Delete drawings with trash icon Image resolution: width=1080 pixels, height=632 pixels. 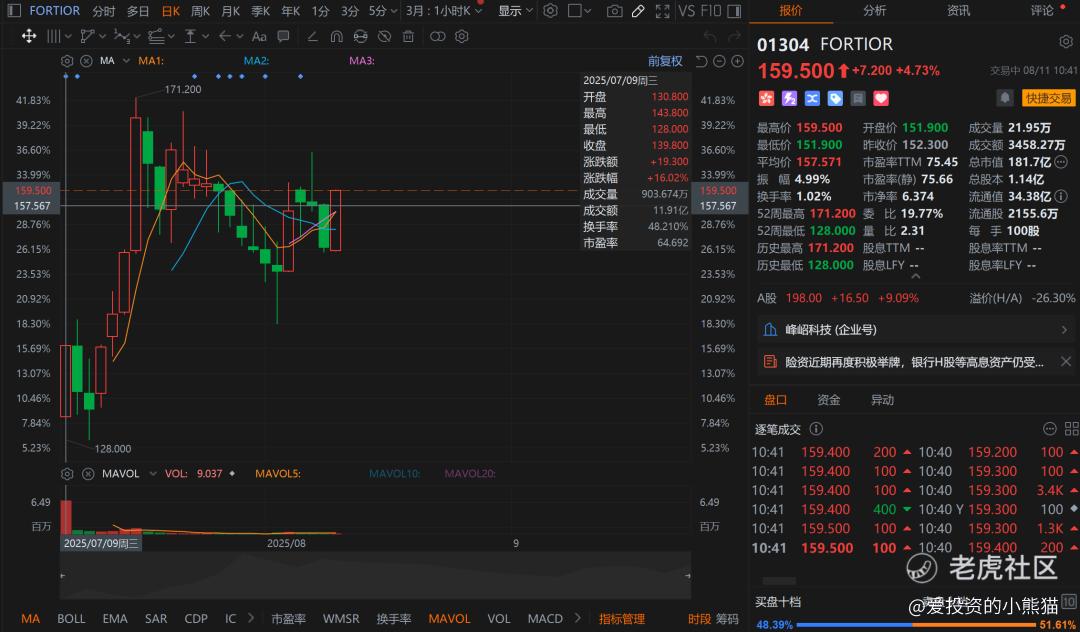click(x=408, y=36)
